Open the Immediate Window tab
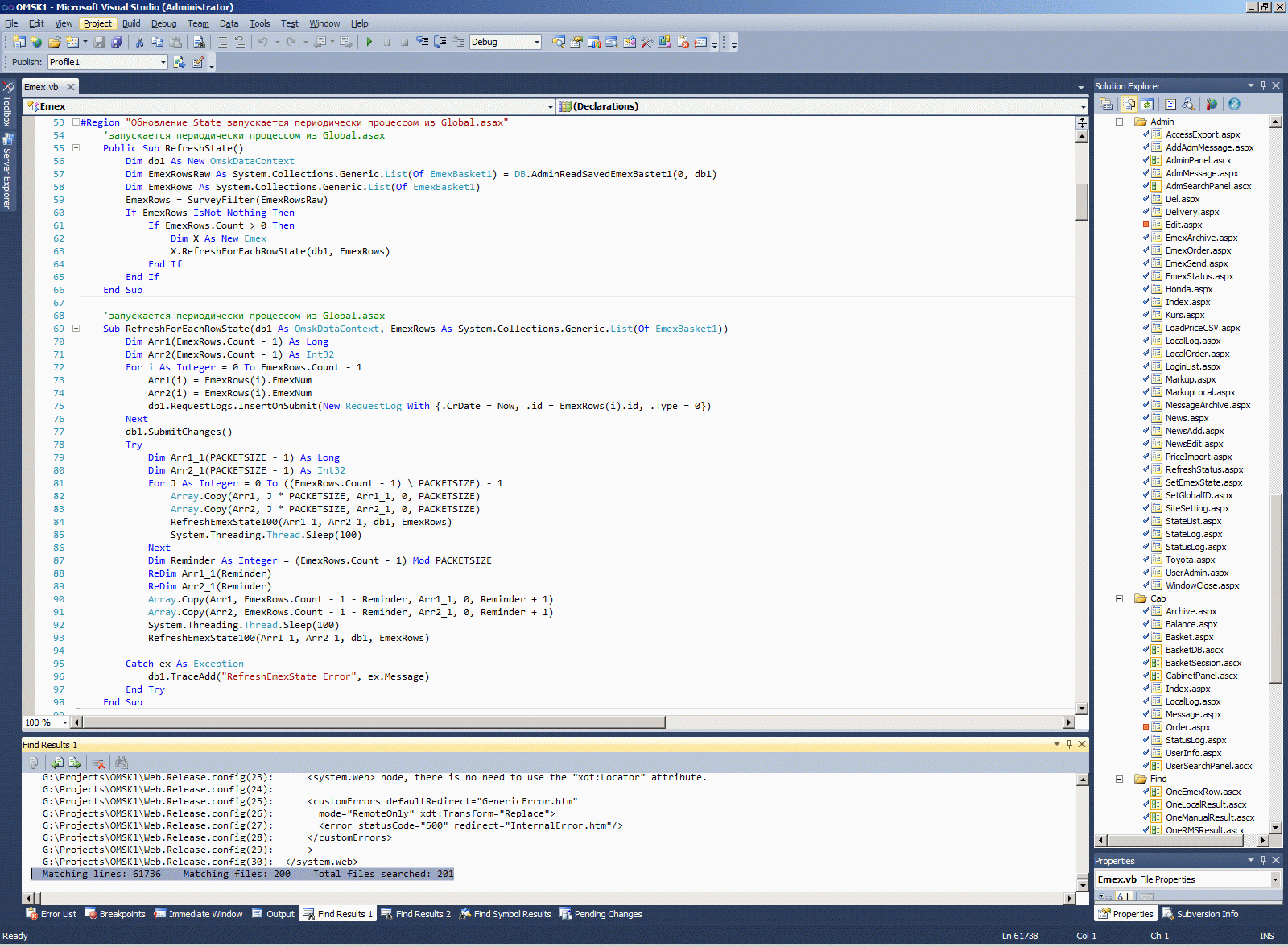The image size is (1288, 947). (198, 914)
